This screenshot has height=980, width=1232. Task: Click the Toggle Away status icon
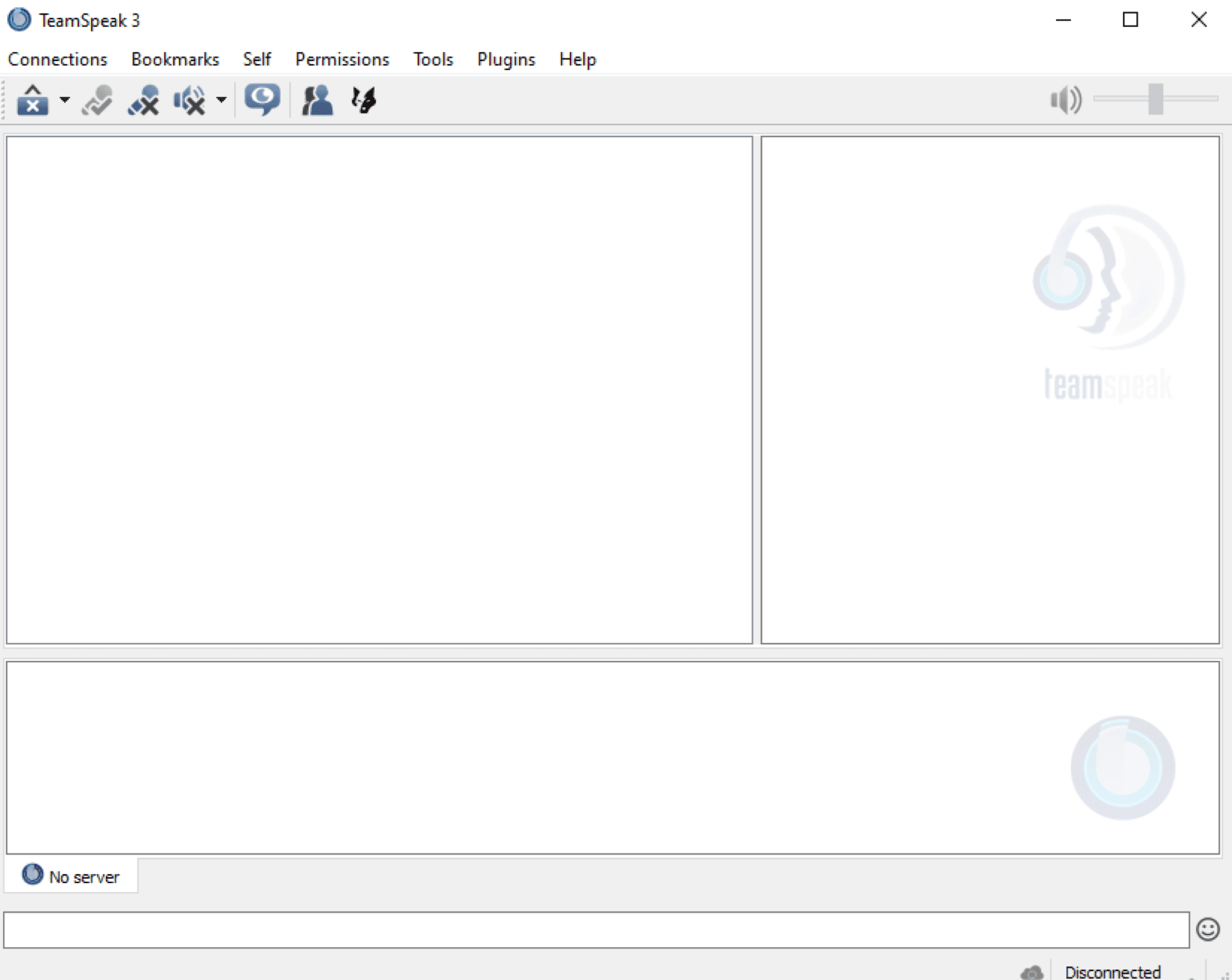pos(97,100)
